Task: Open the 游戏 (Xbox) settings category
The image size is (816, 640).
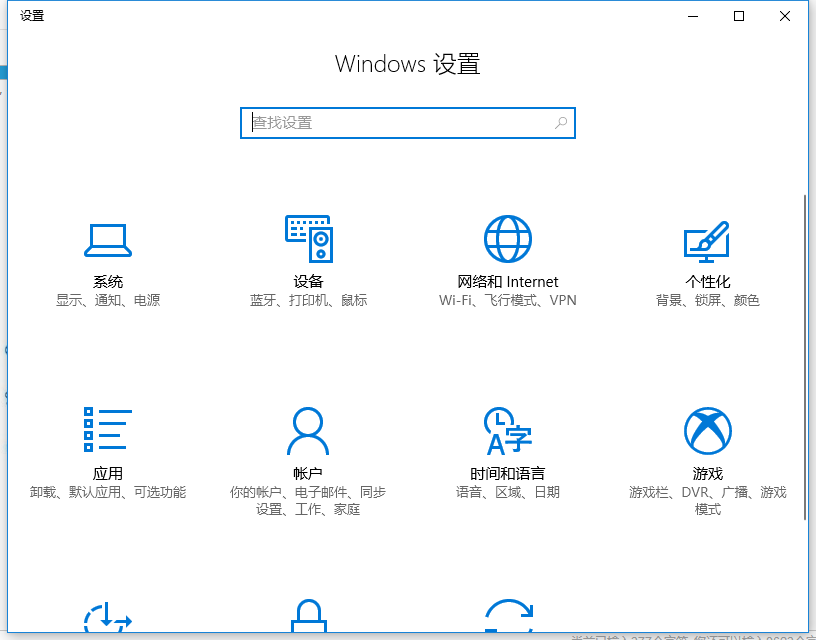Action: click(x=708, y=450)
